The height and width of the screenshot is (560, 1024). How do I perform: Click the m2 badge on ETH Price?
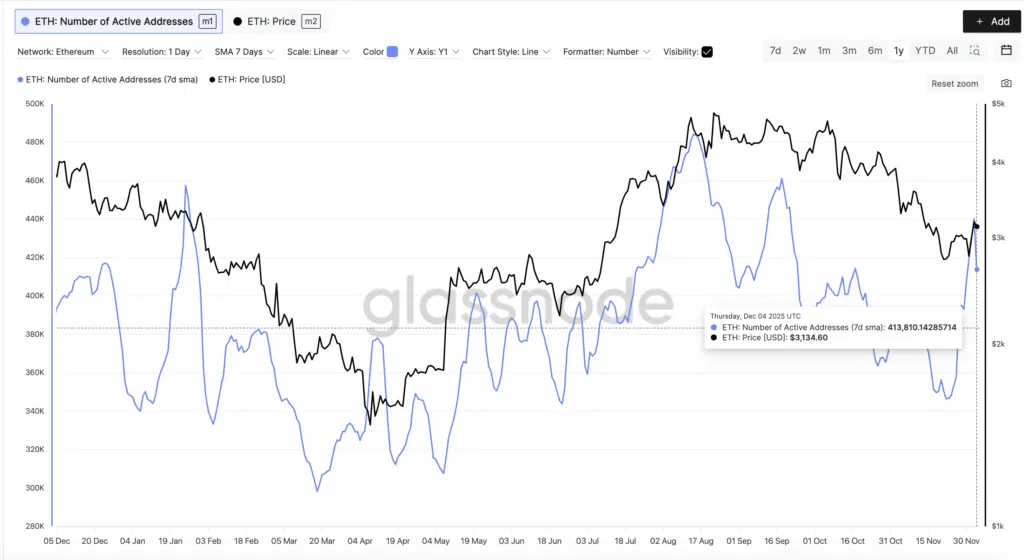coord(310,21)
